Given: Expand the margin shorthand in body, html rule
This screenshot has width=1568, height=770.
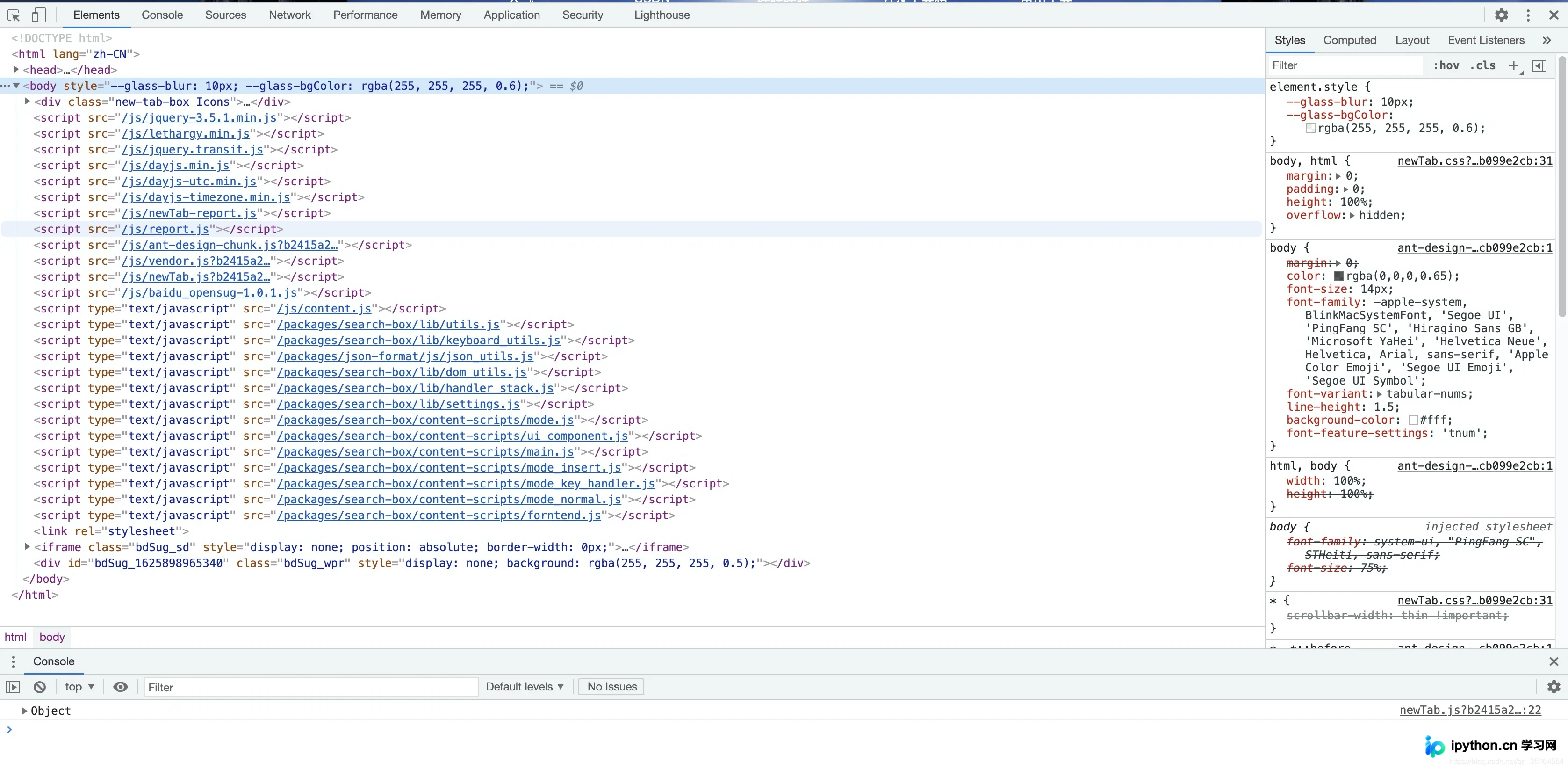Looking at the screenshot, I should 1338,176.
